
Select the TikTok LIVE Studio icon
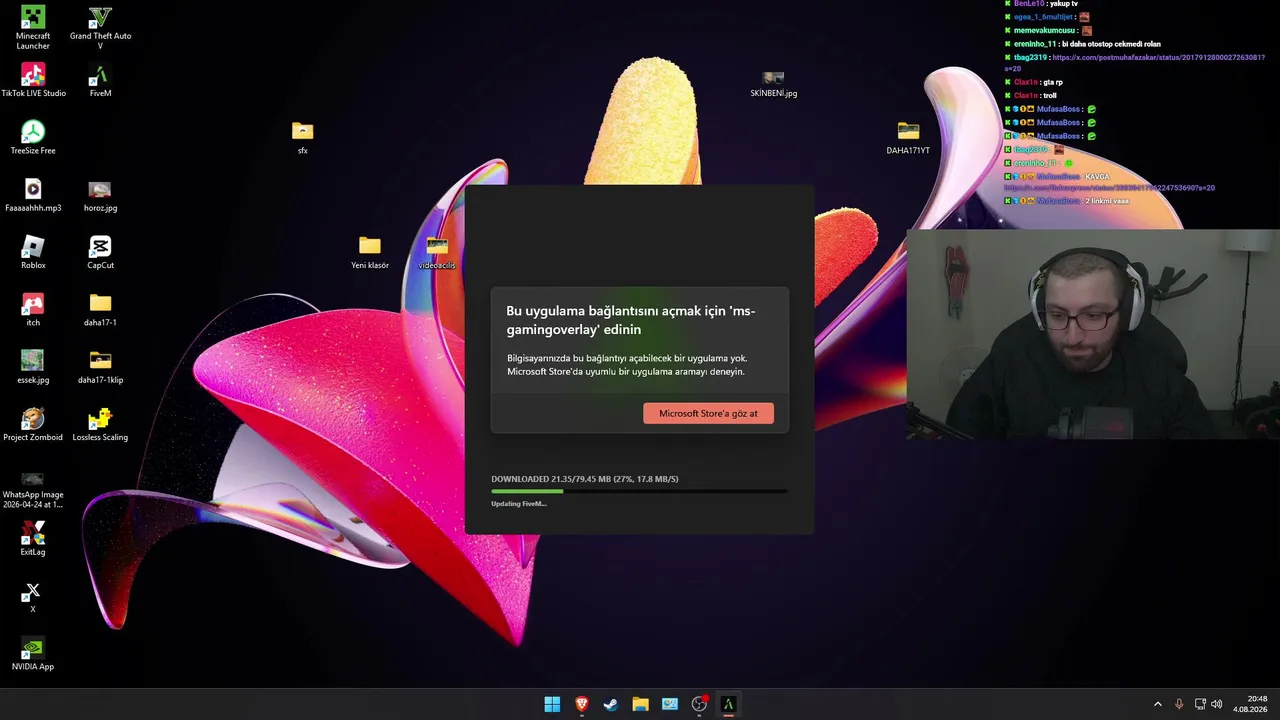point(33,80)
